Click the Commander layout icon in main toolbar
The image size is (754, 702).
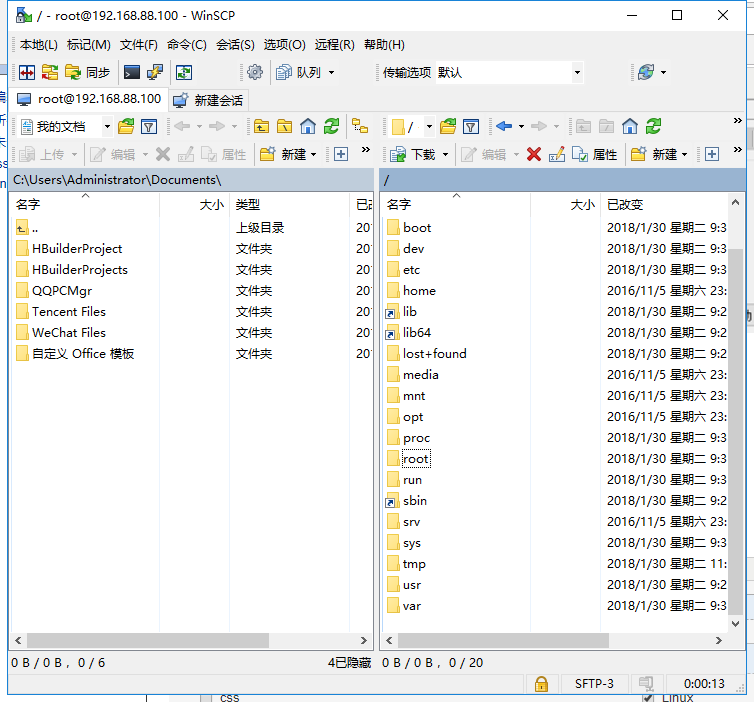(27, 73)
